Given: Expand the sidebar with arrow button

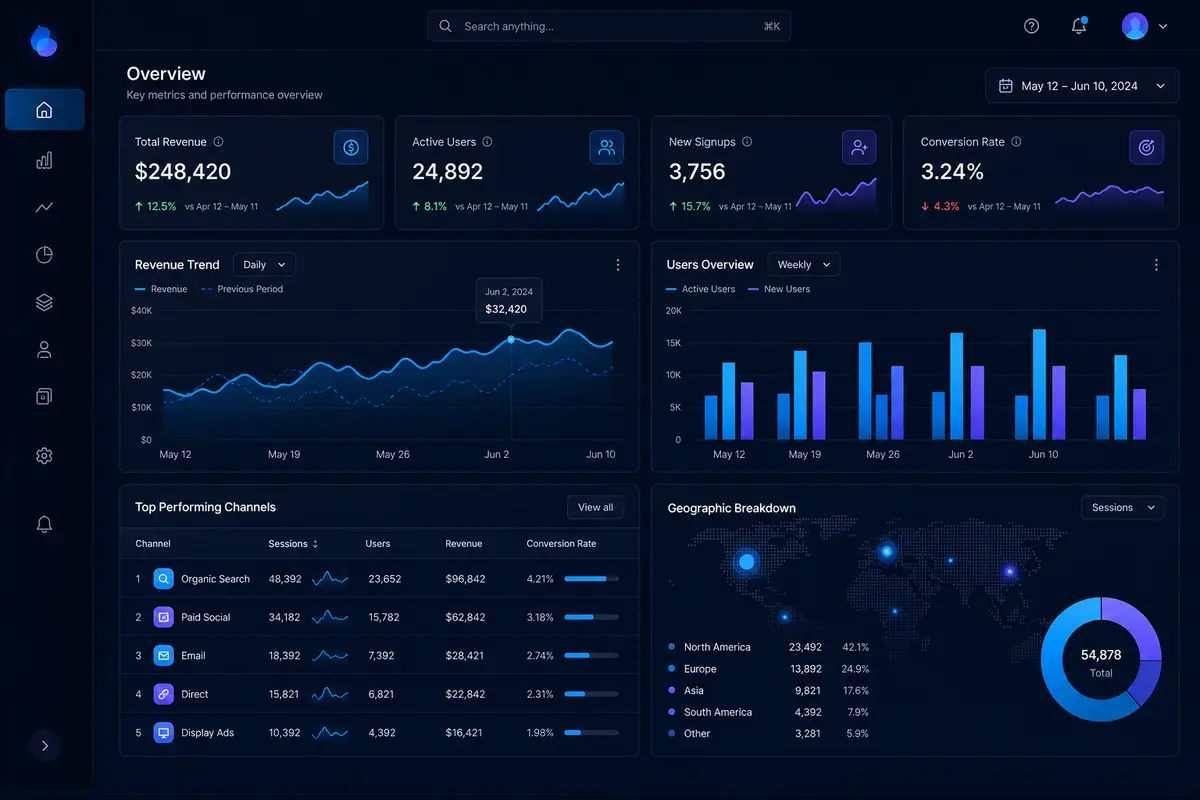Looking at the screenshot, I should point(44,745).
